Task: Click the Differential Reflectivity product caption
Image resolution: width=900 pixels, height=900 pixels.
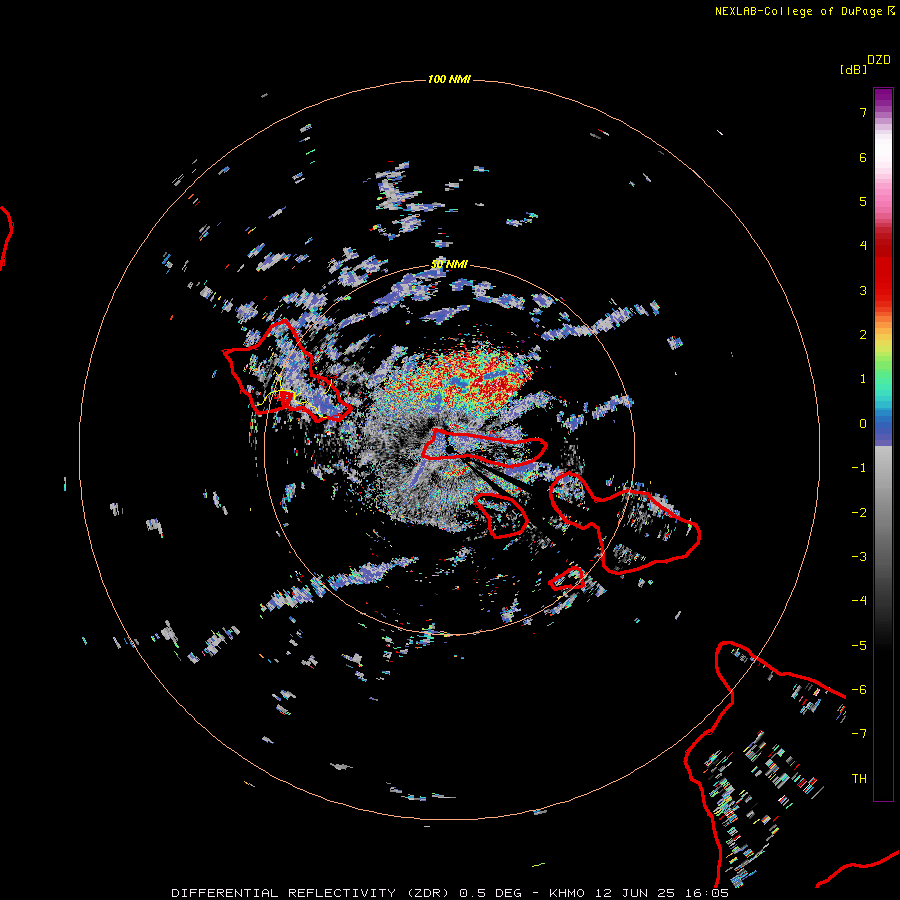Action: 449,893
